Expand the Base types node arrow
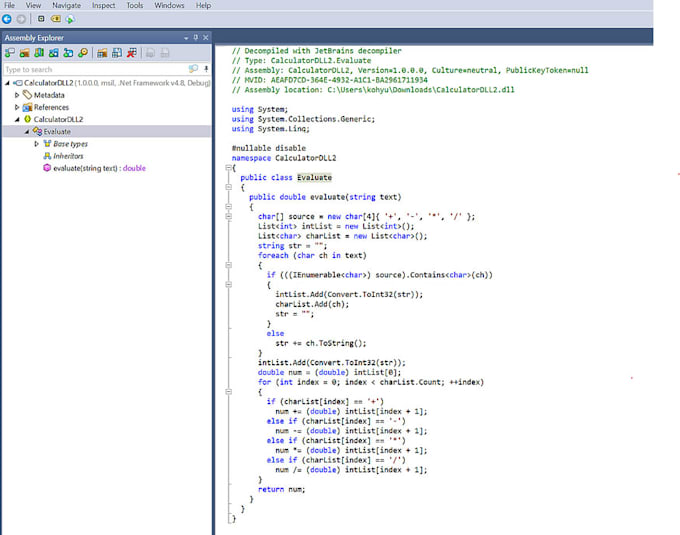Image resolution: width=680 pixels, height=535 pixels. pyautogui.click(x=36, y=144)
